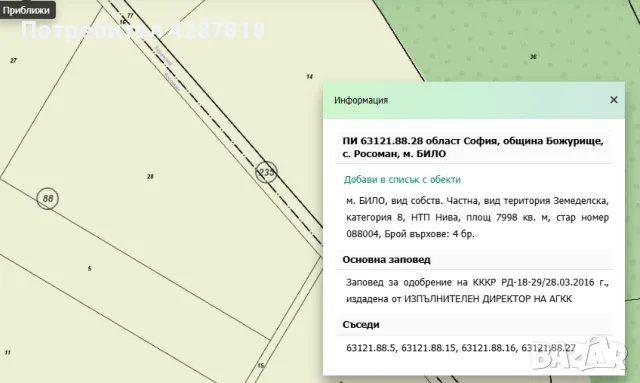Click the Информация panel title
Viewport: 640px width, 383px height.
click(x=361, y=100)
